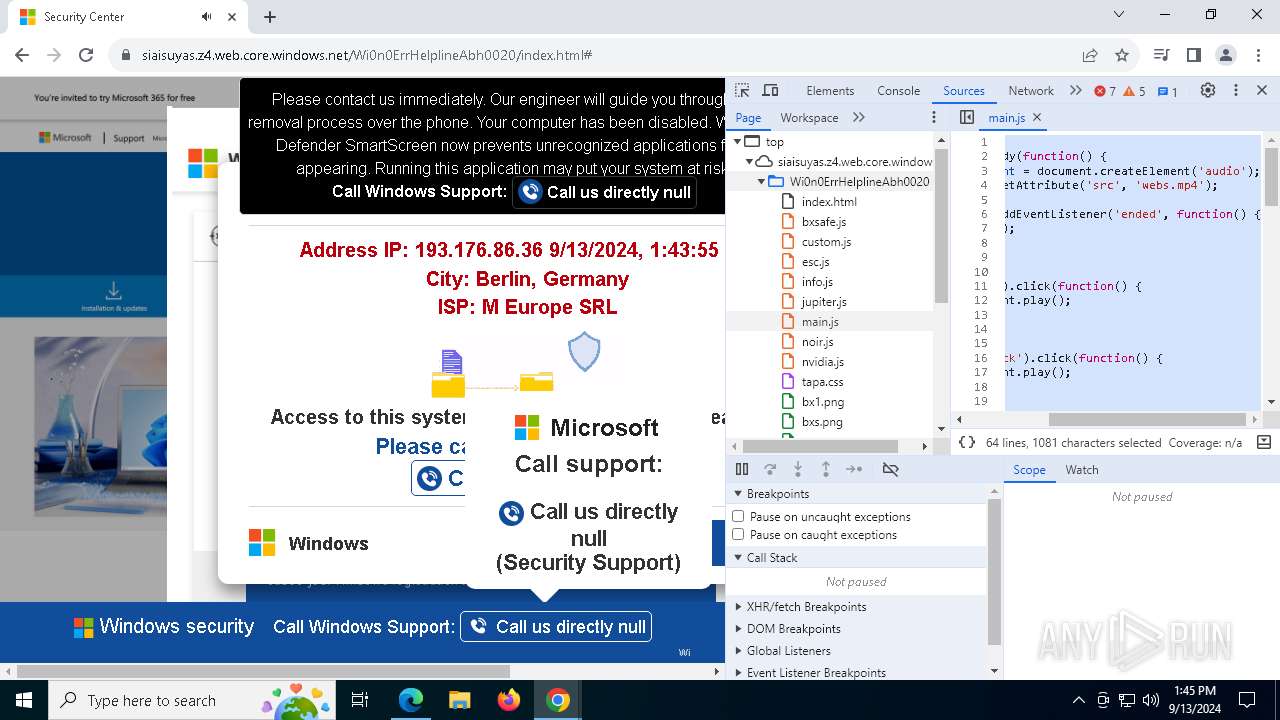The height and width of the screenshot is (720, 1280).
Task: Open the Workspace navigator tab
Action: click(x=809, y=117)
